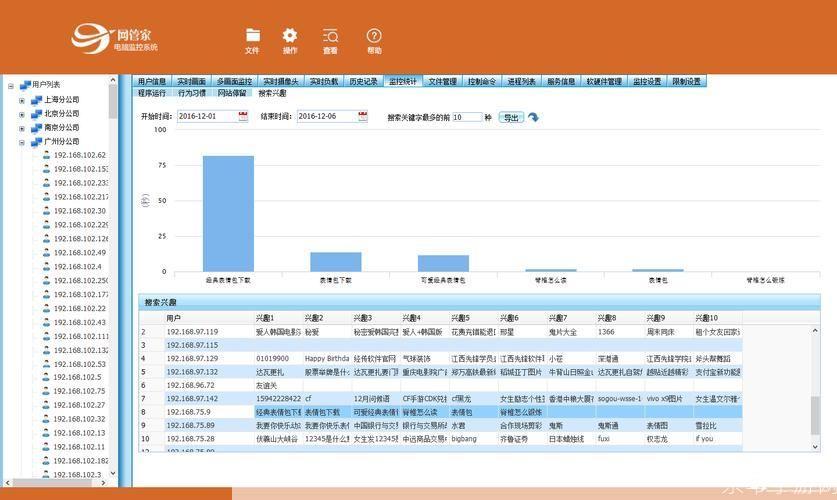Select tree item 192.168.102.27
This screenshot has width=837, height=500.
coord(80,404)
